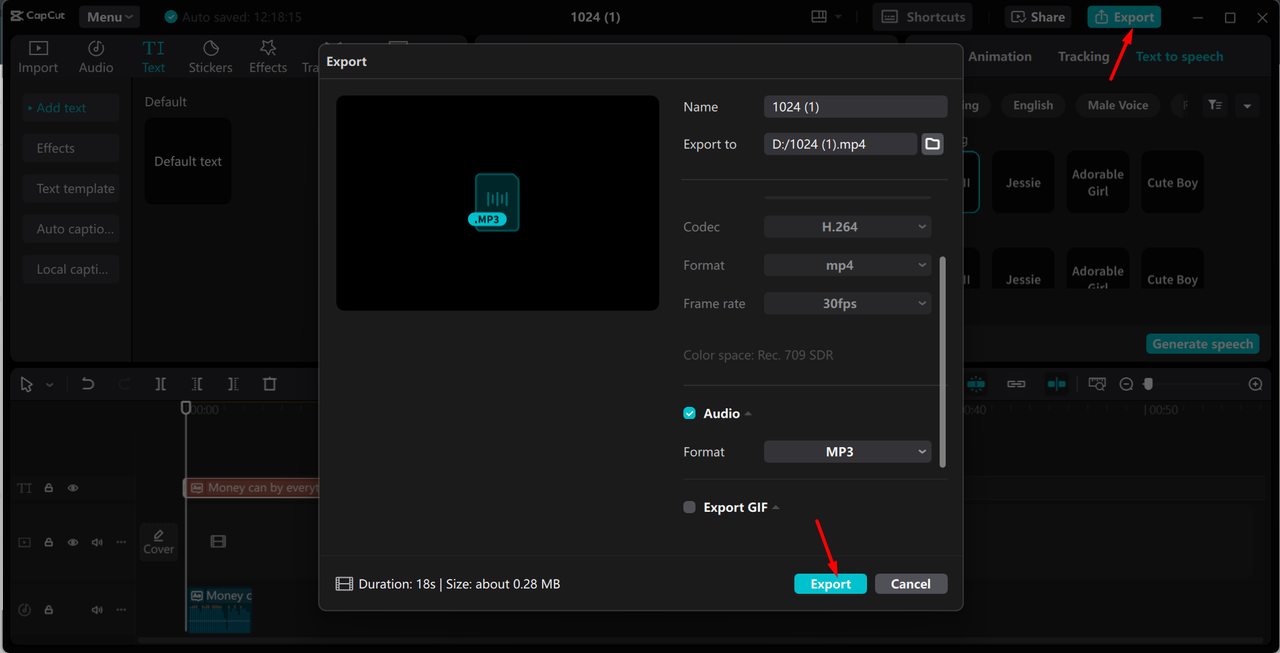Click the MP3 file icon in export preview
Image resolution: width=1280 pixels, height=653 pixels.
pos(495,202)
